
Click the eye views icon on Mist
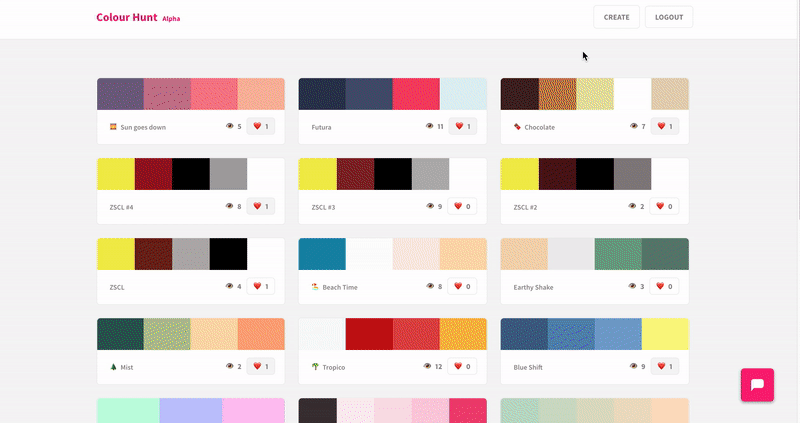tap(230, 366)
